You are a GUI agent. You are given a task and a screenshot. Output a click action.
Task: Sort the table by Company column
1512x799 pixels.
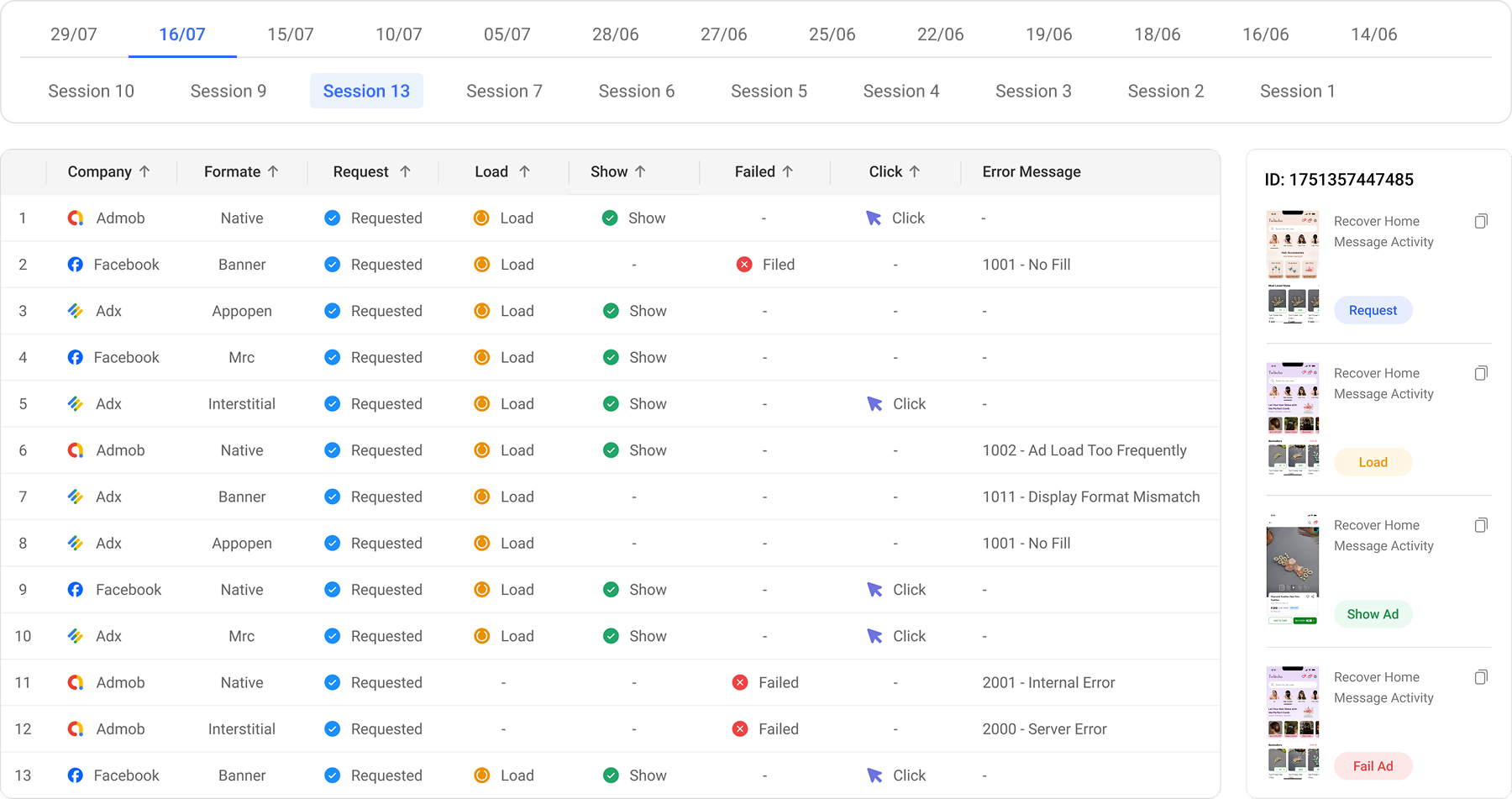point(144,171)
